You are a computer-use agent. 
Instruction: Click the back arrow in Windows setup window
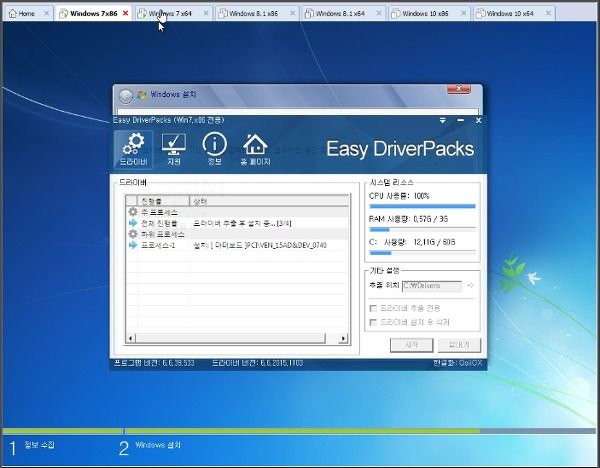click(x=125, y=96)
